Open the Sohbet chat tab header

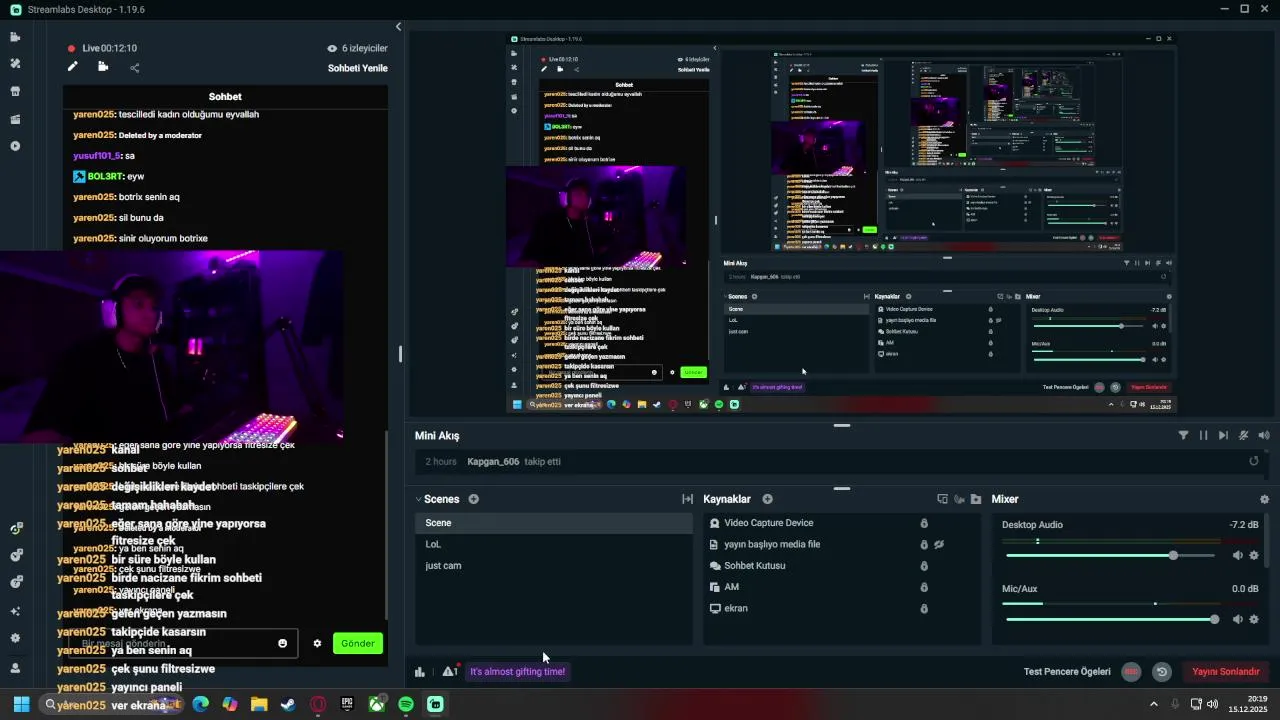pos(225,97)
